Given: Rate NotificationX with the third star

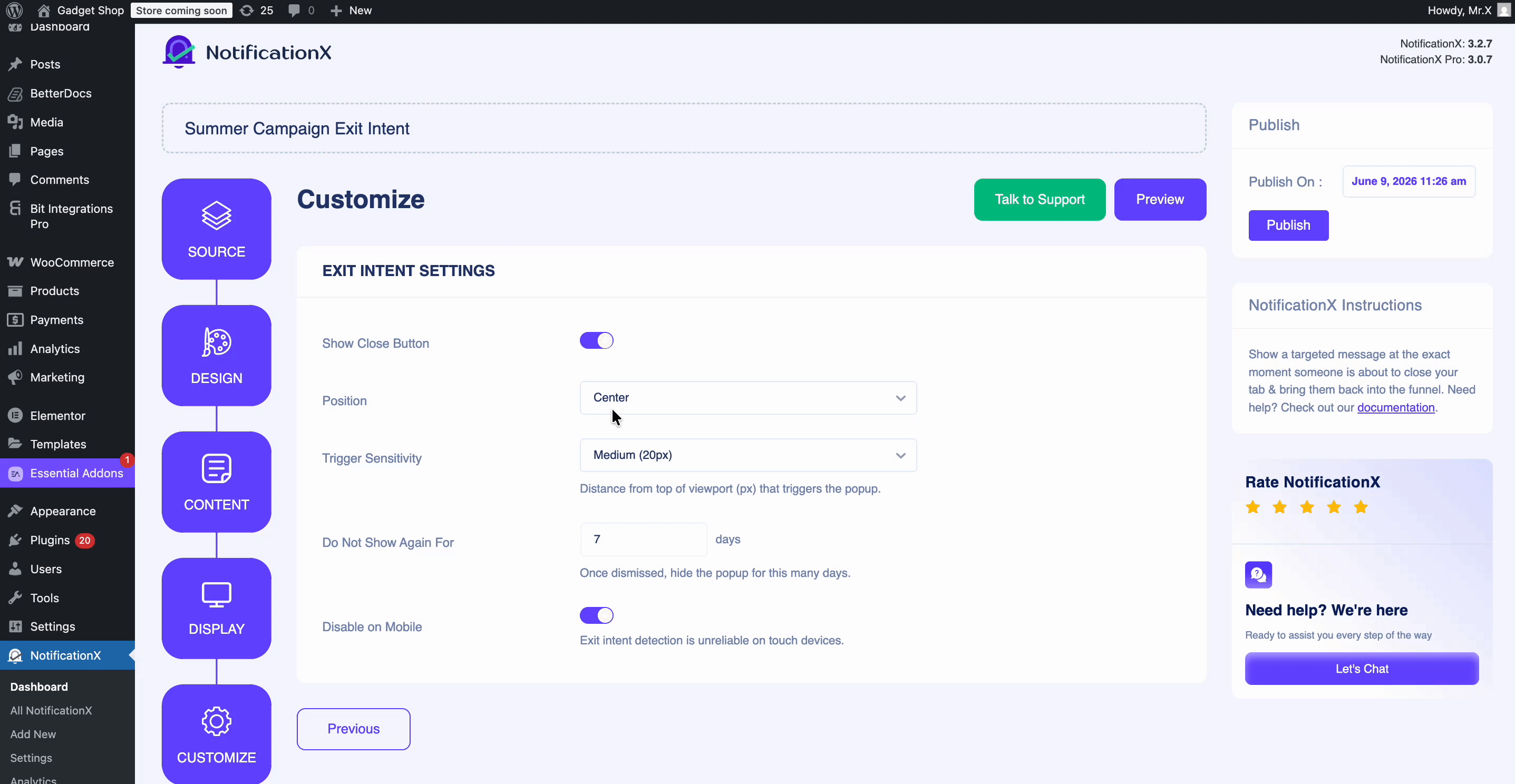Looking at the screenshot, I should click(x=1307, y=507).
